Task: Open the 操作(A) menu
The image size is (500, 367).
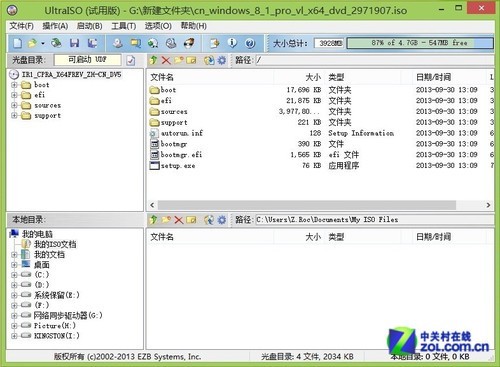Action: [x=55, y=26]
